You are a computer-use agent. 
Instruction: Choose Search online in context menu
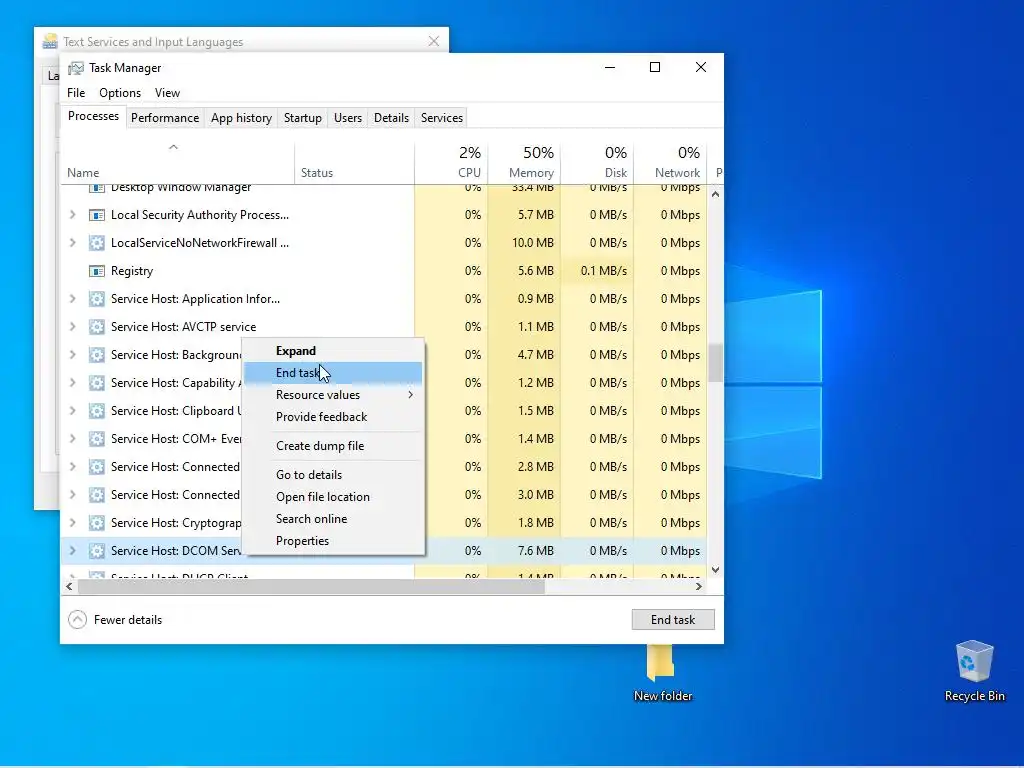point(333,519)
